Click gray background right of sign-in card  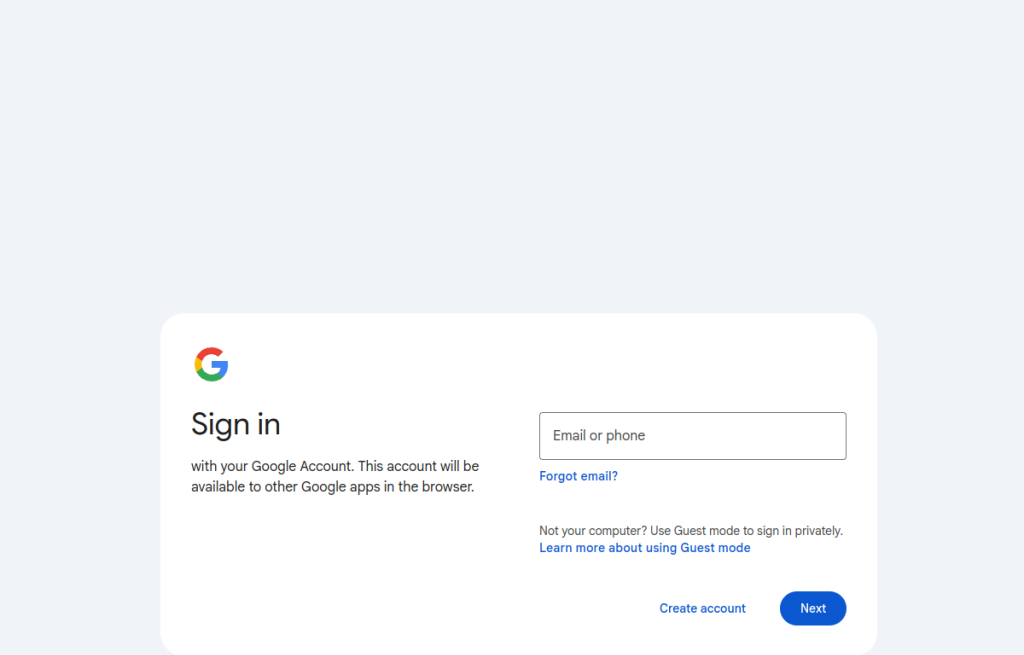[950, 480]
